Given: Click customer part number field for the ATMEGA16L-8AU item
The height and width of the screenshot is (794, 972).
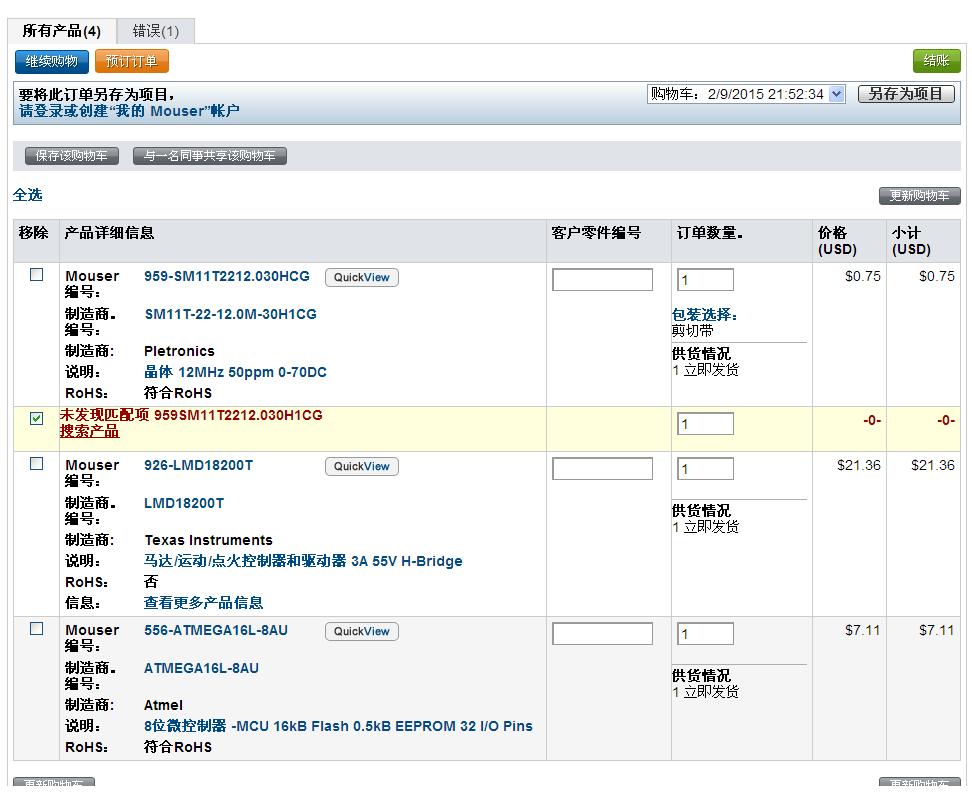Looking at the screenshot, I should [602, 633].
